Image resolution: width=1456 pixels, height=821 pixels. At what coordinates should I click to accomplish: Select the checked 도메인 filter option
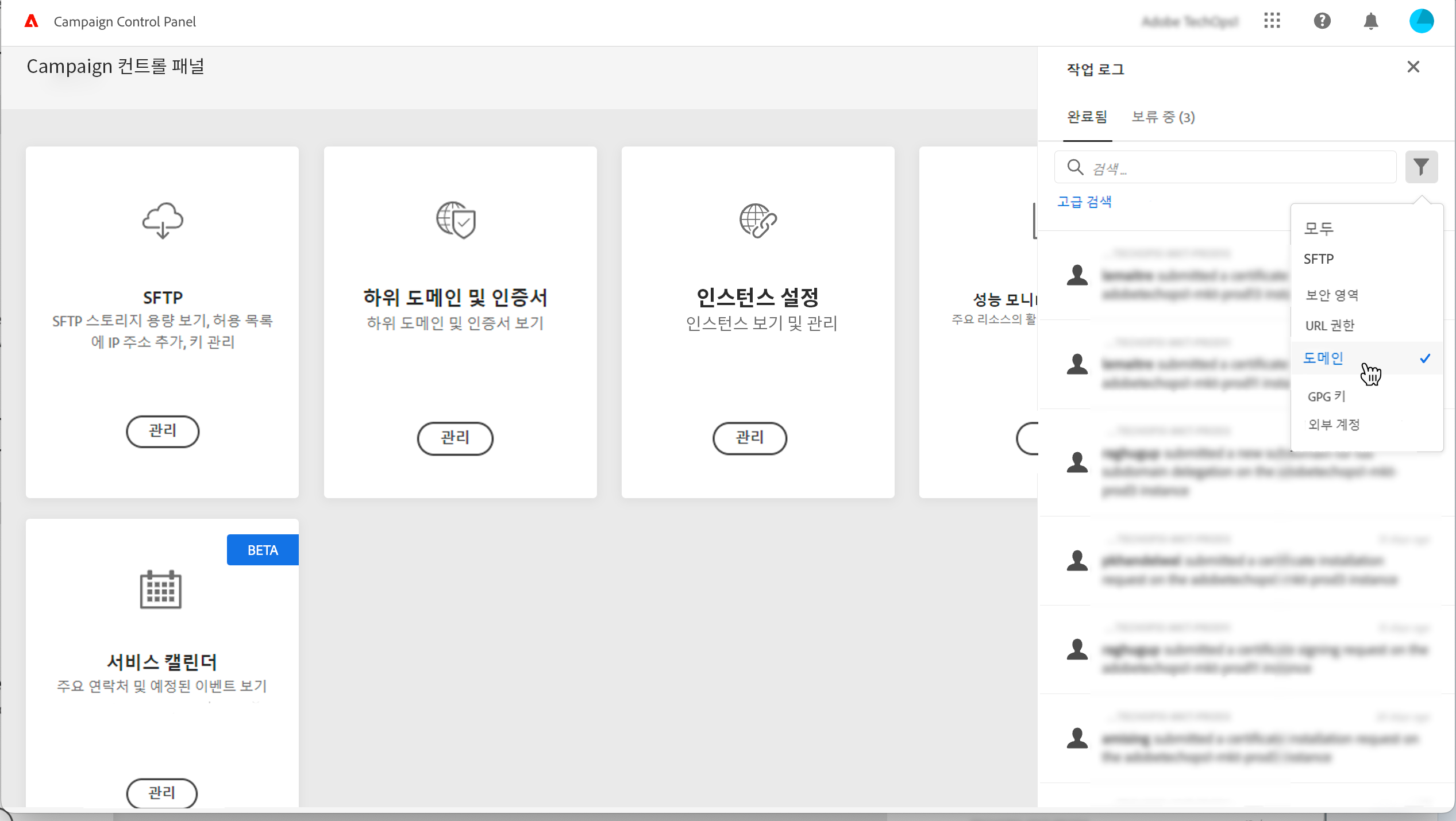(1323, 359)
